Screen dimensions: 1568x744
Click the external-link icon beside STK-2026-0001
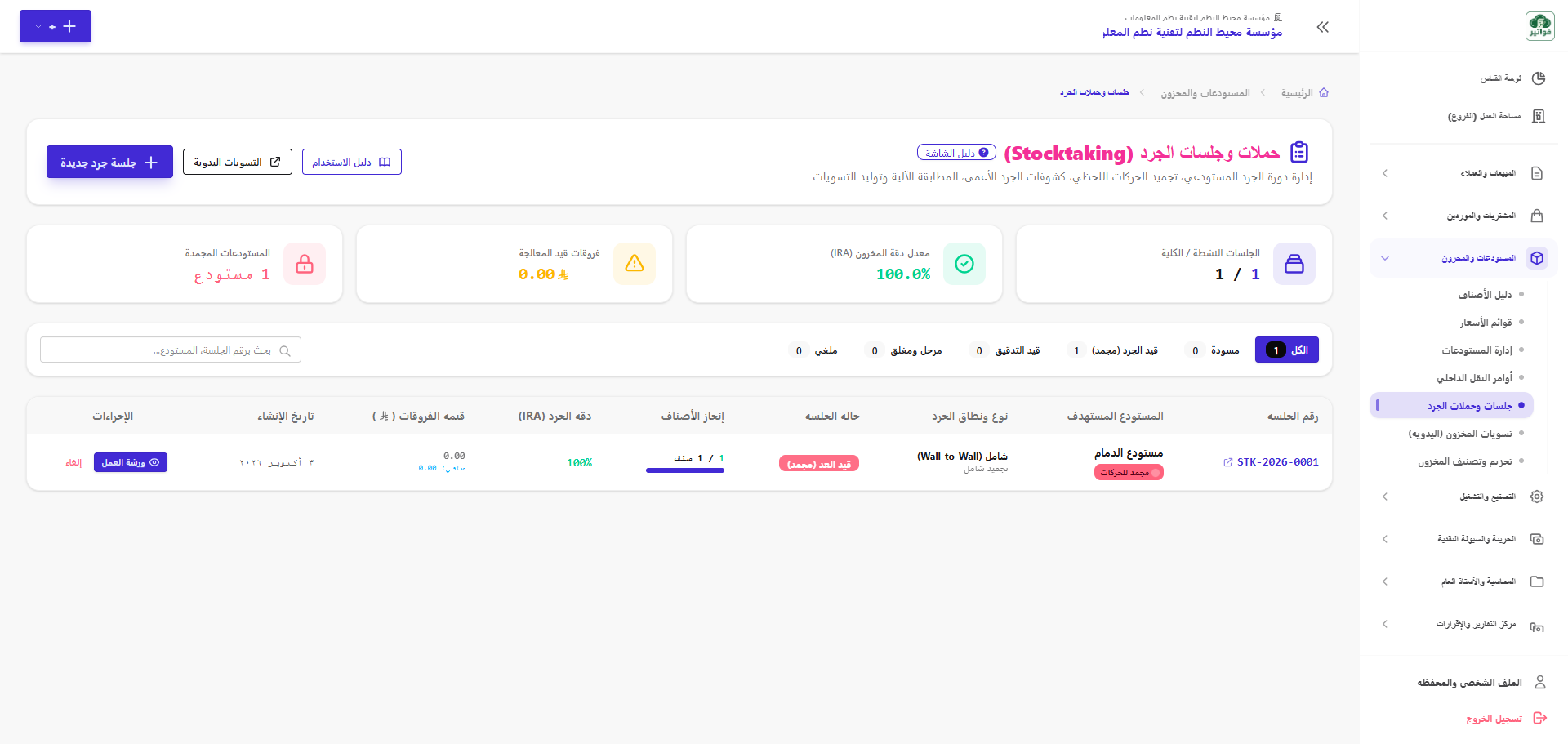(x=1227, y=462)
